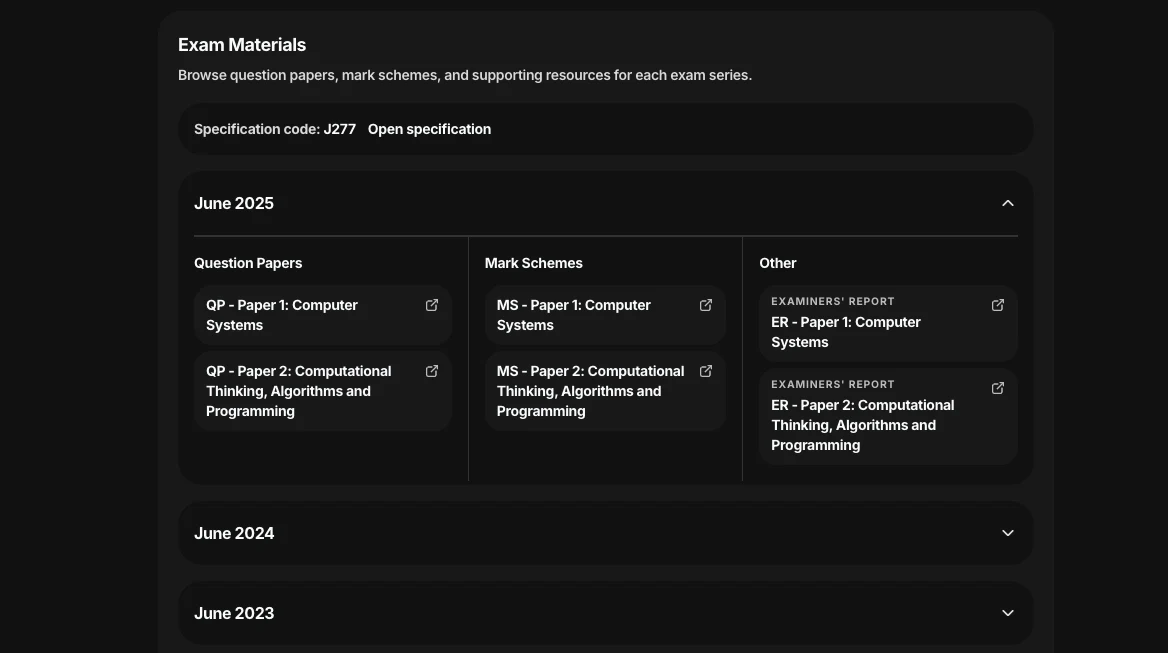Open ER - Paper 1: Computer Systems report

point(889,324)
